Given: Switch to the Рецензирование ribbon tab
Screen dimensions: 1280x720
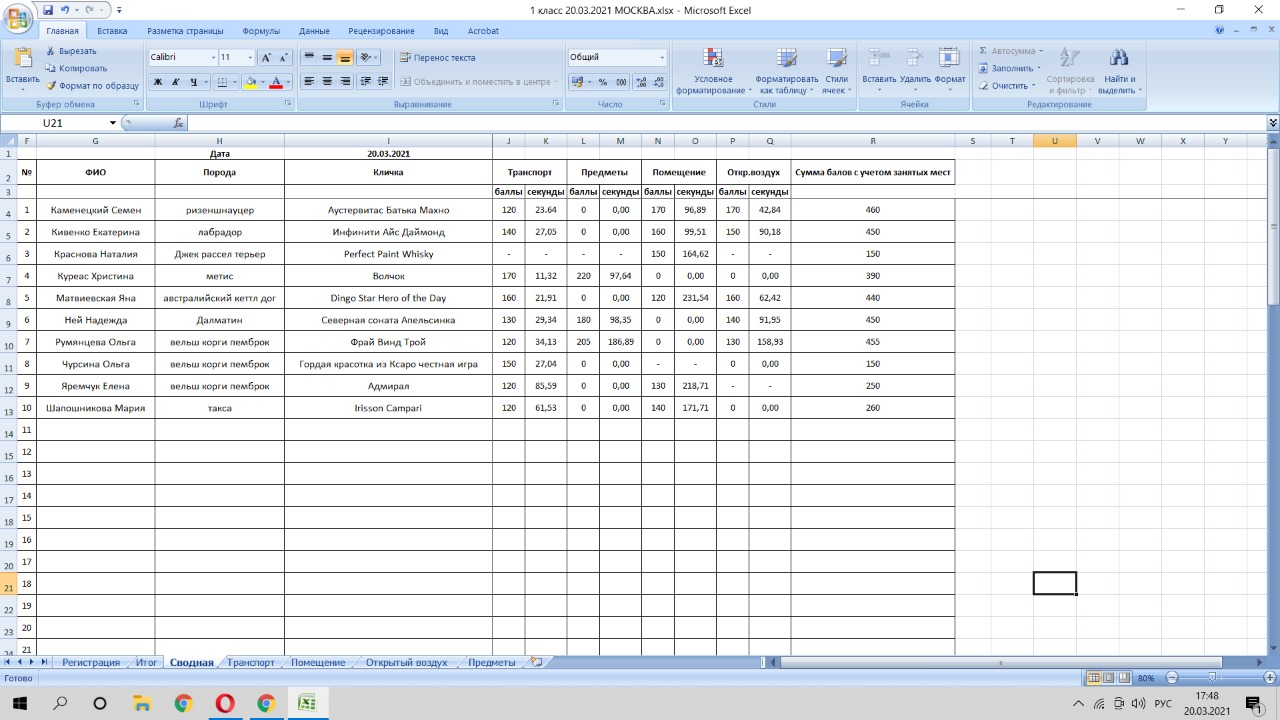Looking at the screenshot, I should pos(382,31).
